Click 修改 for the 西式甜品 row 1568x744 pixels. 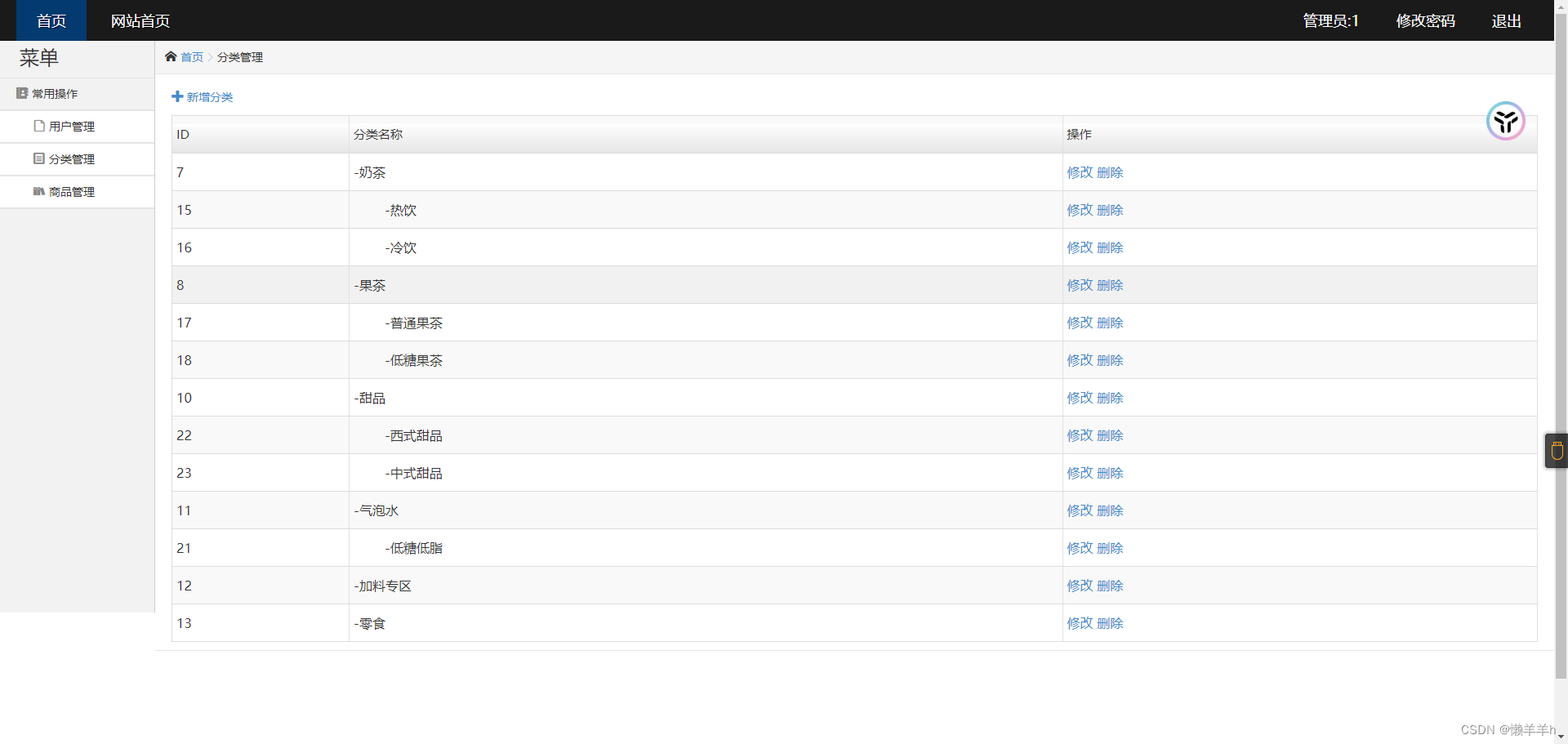(x=1080, y=435)
